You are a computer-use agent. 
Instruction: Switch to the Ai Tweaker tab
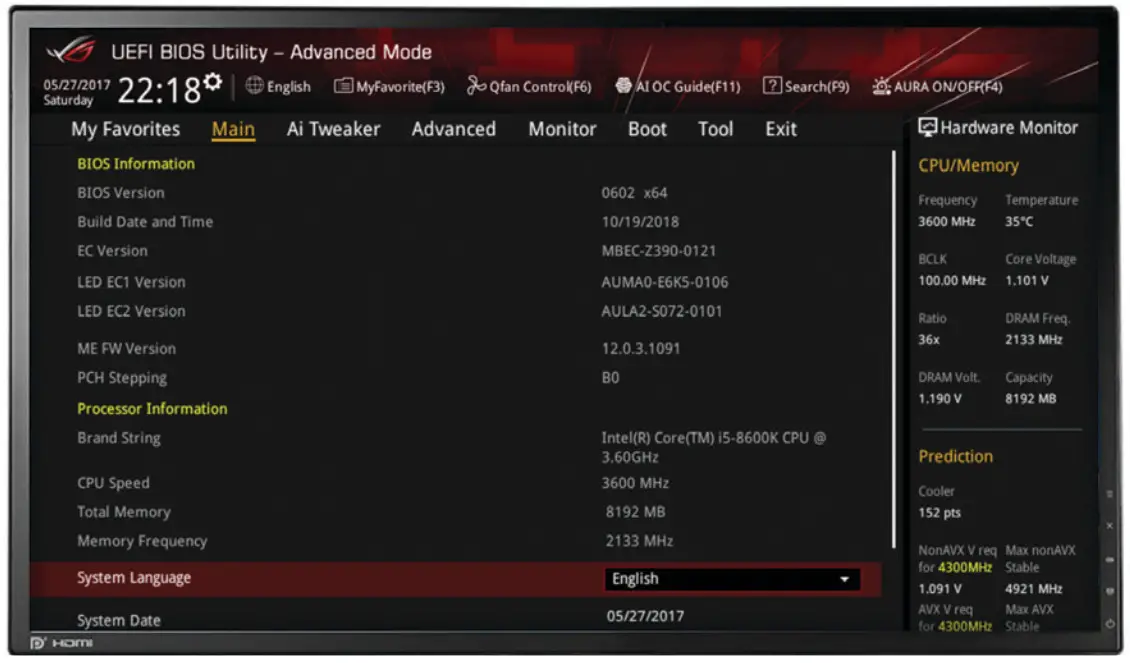pyautogui.click(x=333, y=129)
